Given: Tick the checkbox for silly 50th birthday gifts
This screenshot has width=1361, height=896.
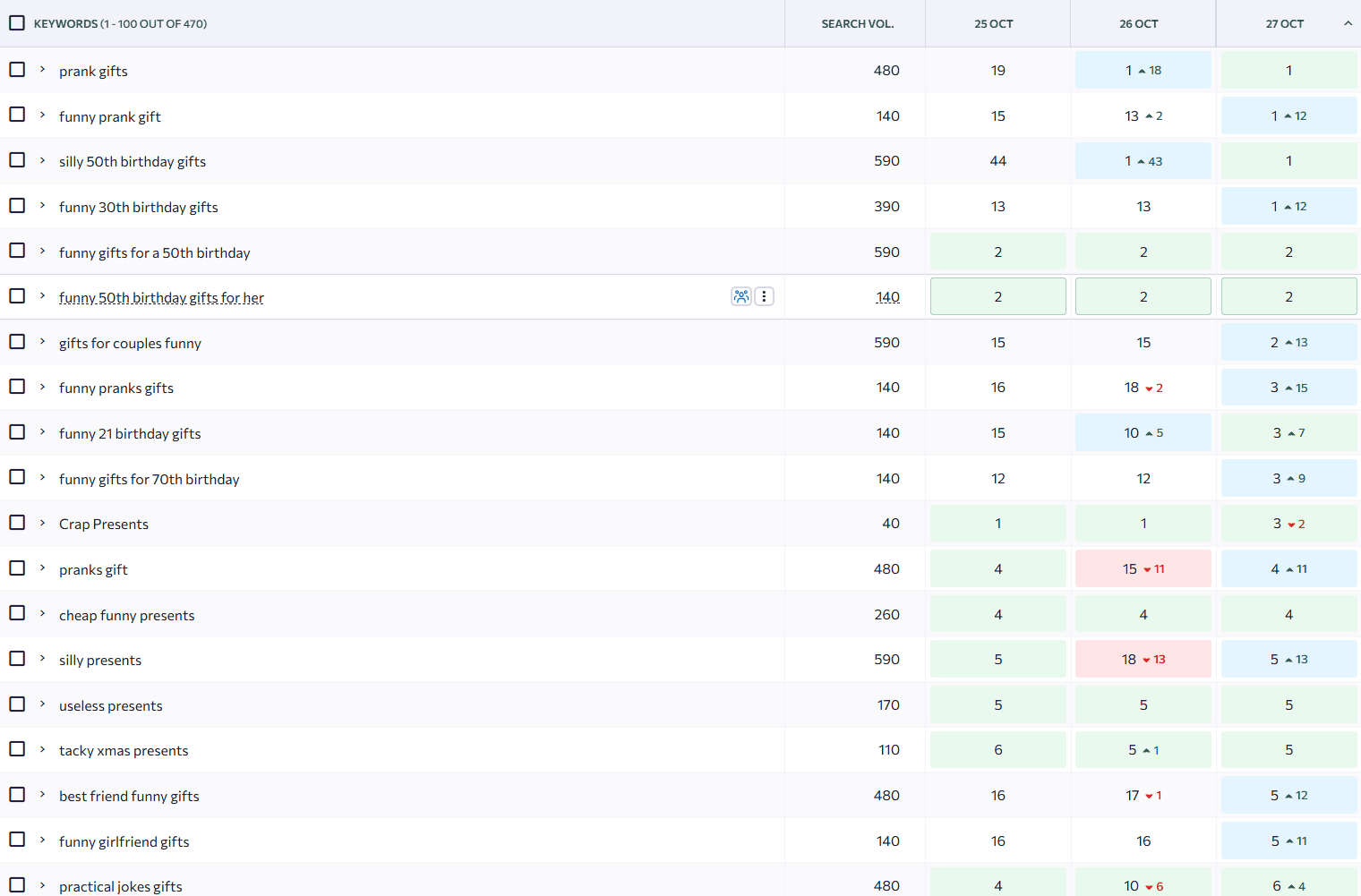Looking at the screenshot, I should tap(17, 159).
